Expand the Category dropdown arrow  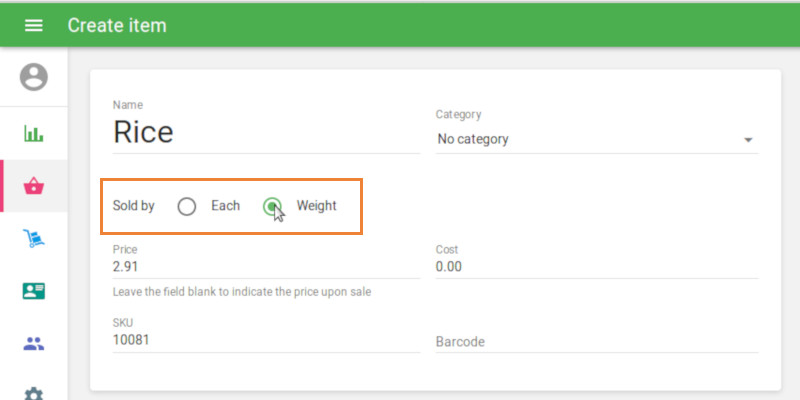tap(748, 140)
